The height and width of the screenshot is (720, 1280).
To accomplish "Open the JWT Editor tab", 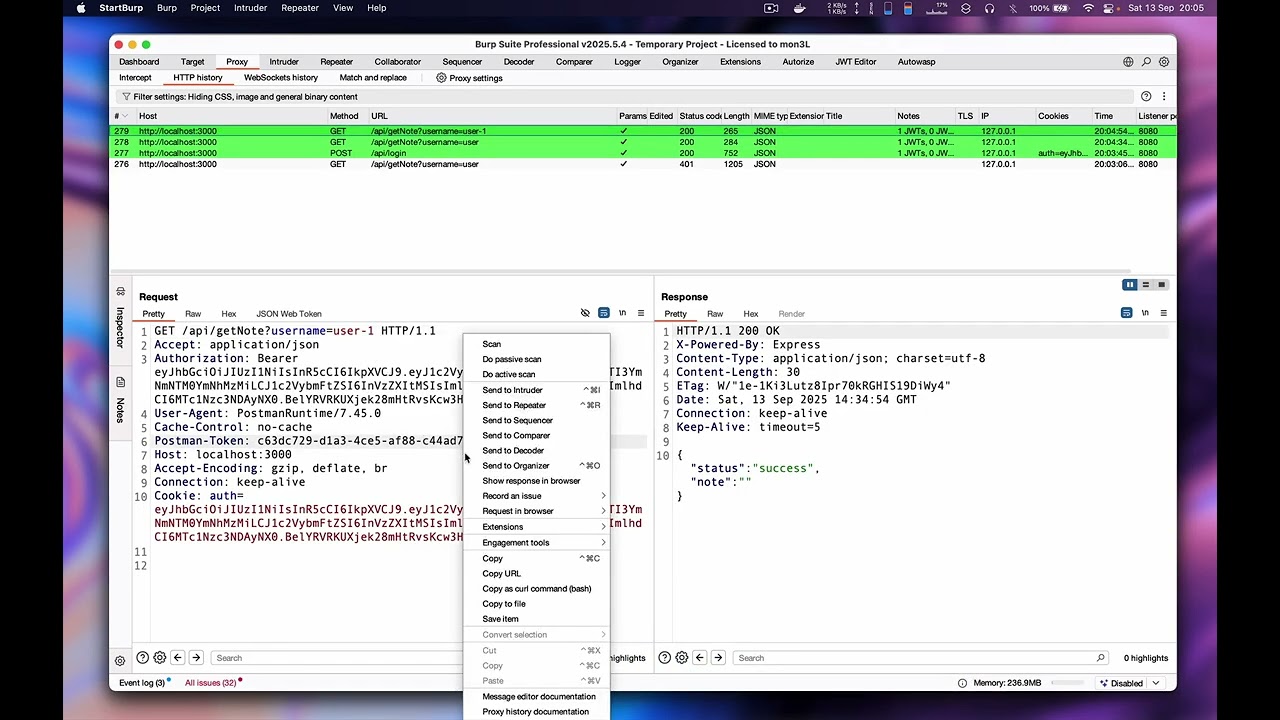I will 856,62.
